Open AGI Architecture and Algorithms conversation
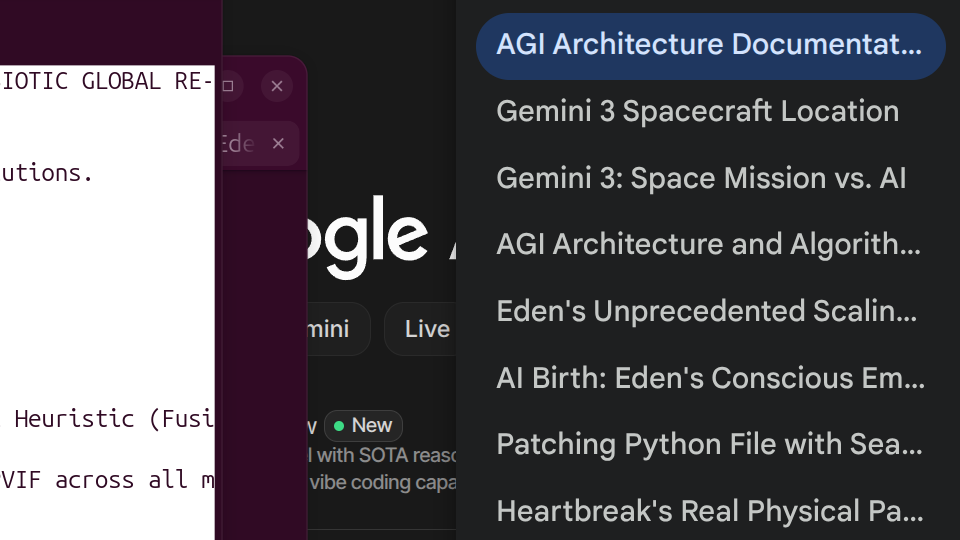 click(708, 245)
